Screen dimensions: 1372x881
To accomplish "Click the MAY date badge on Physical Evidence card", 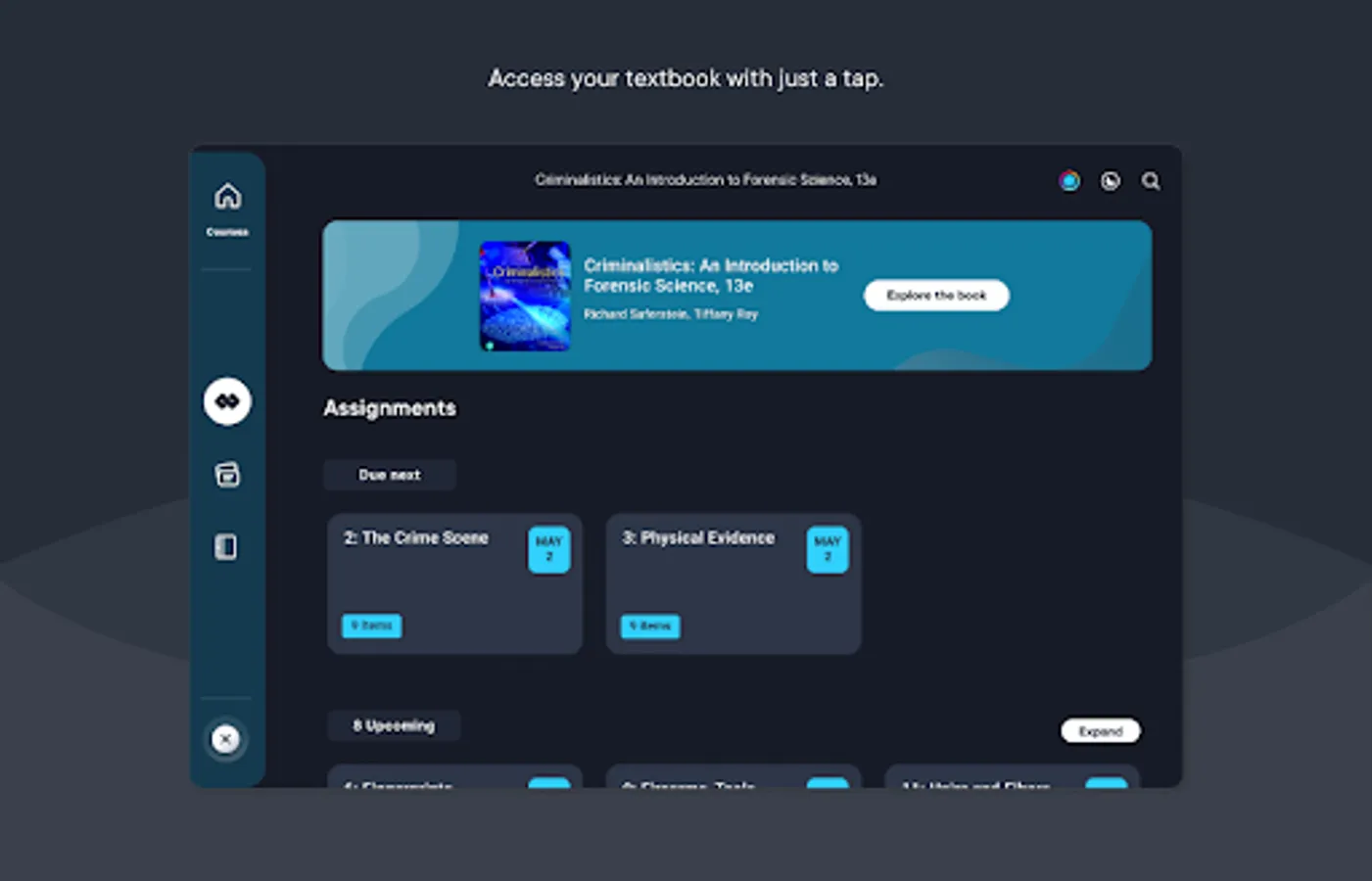I will [x=828, y=549].
